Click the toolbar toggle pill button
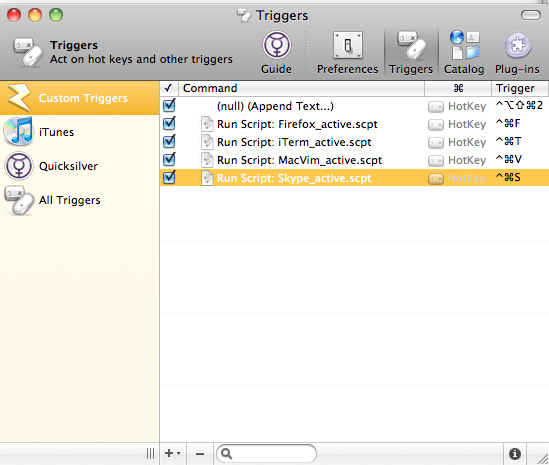The height and width of the screenshot is (465, 549). click(531, 15)
